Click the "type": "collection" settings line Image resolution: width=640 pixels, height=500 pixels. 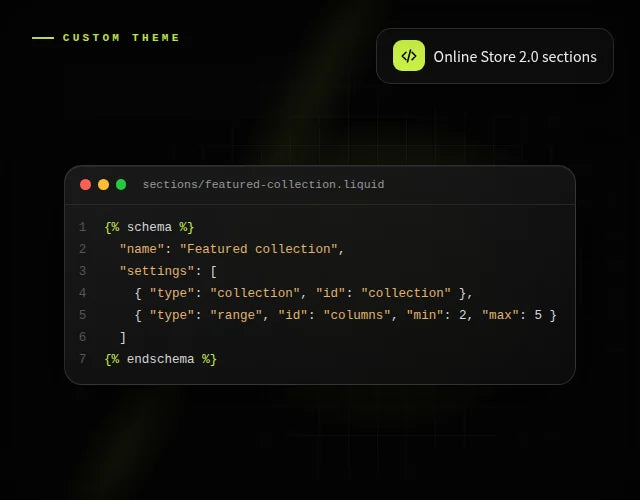point(303,293)
